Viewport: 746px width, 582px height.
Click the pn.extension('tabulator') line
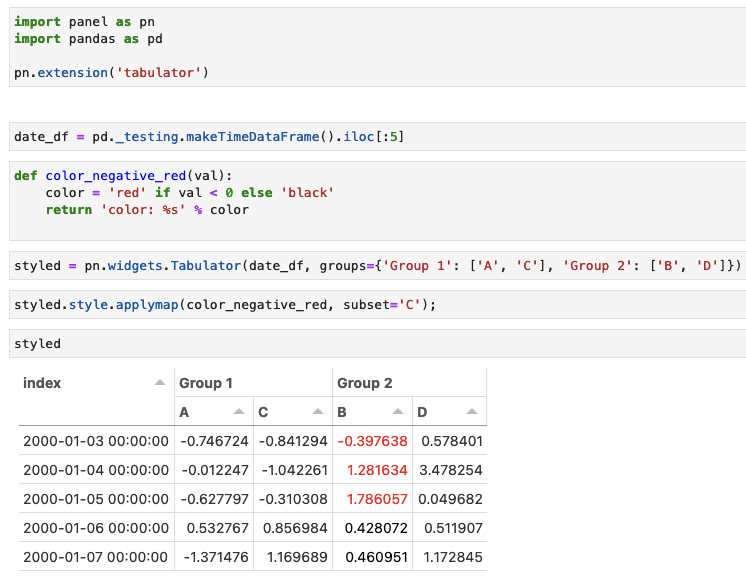[x=111, y=73]
